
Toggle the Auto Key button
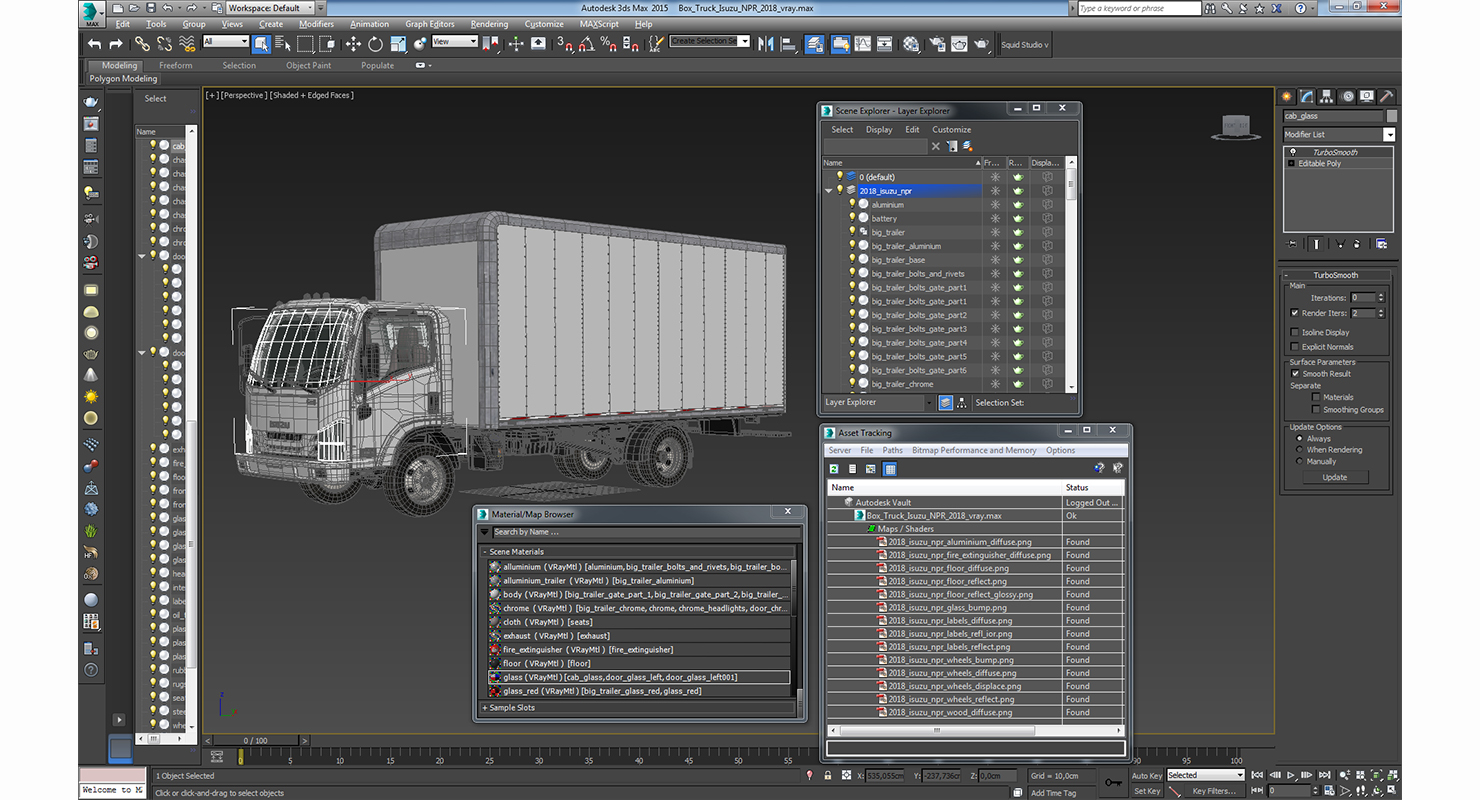(x=1147, y=775)
